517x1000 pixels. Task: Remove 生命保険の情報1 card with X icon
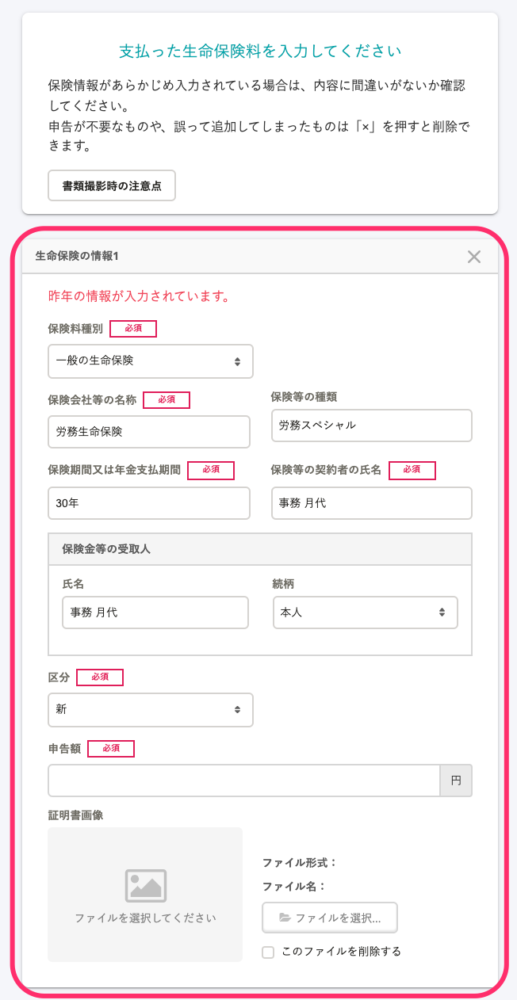(474, 257)
